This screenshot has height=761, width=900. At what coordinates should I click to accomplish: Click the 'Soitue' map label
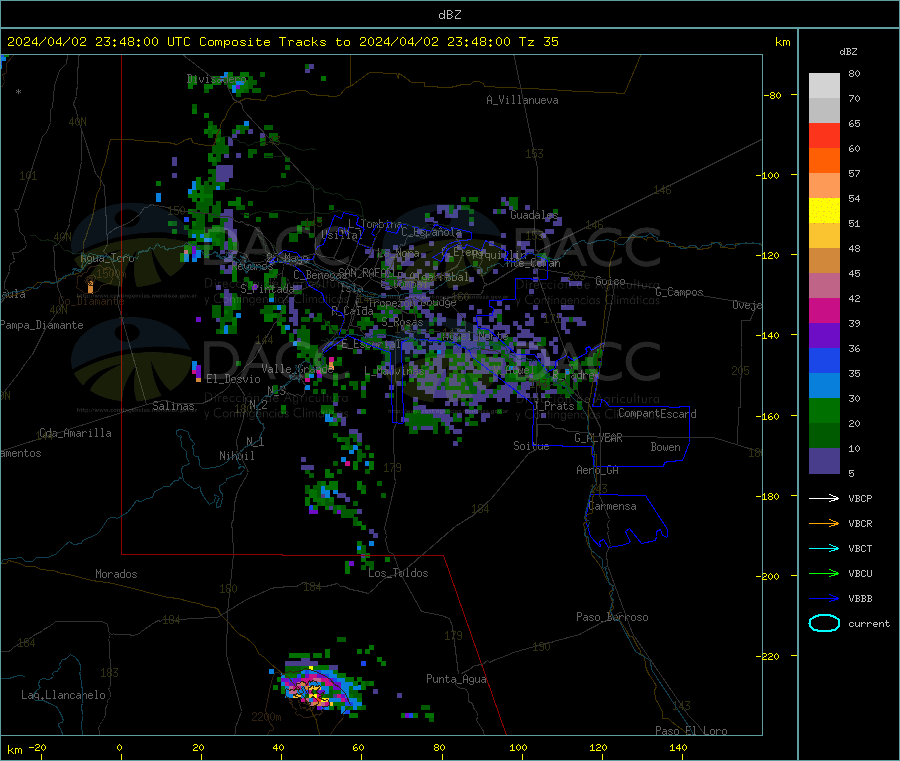coord(531,446)
